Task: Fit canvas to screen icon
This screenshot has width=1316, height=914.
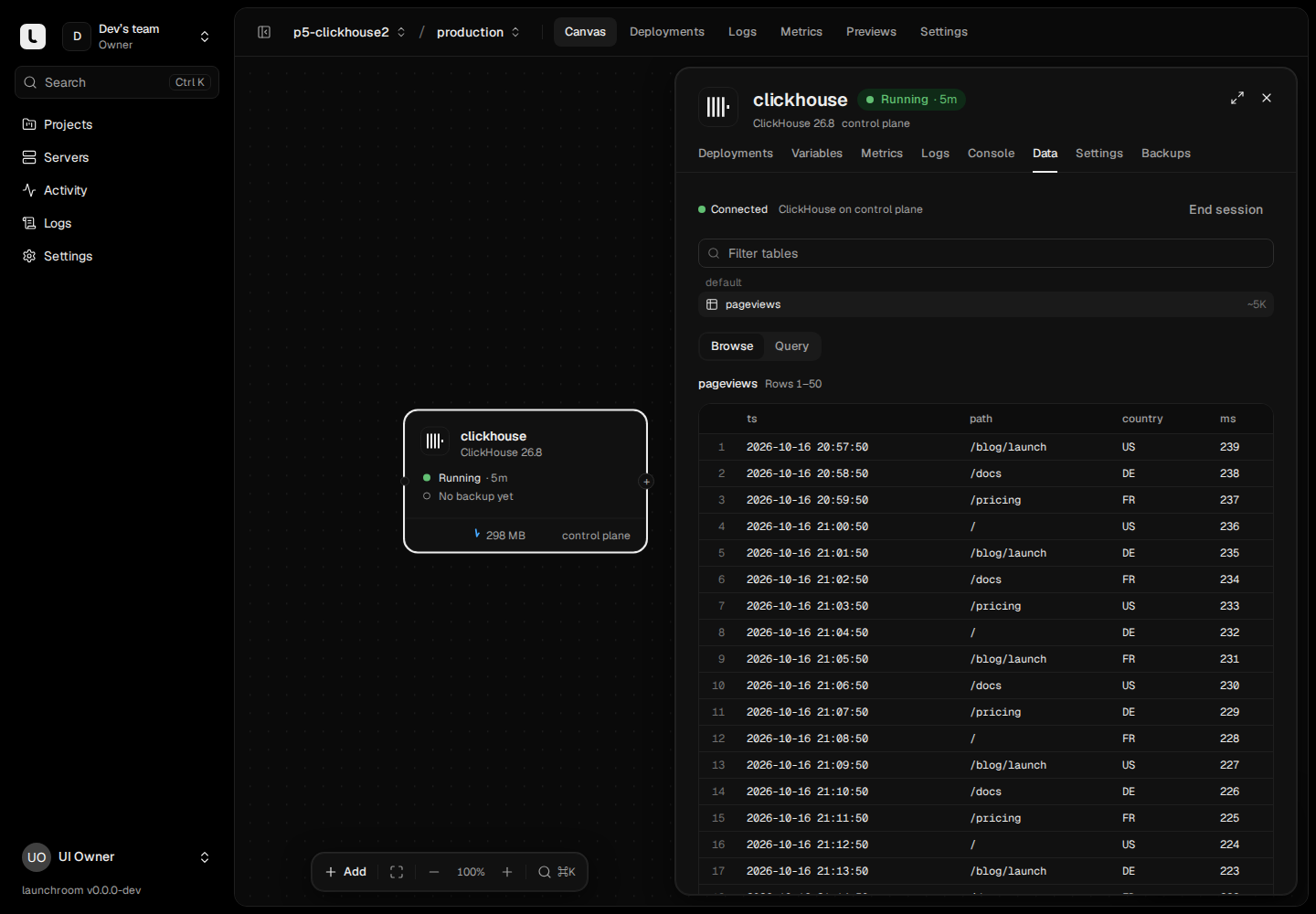Action: [397, 872]
